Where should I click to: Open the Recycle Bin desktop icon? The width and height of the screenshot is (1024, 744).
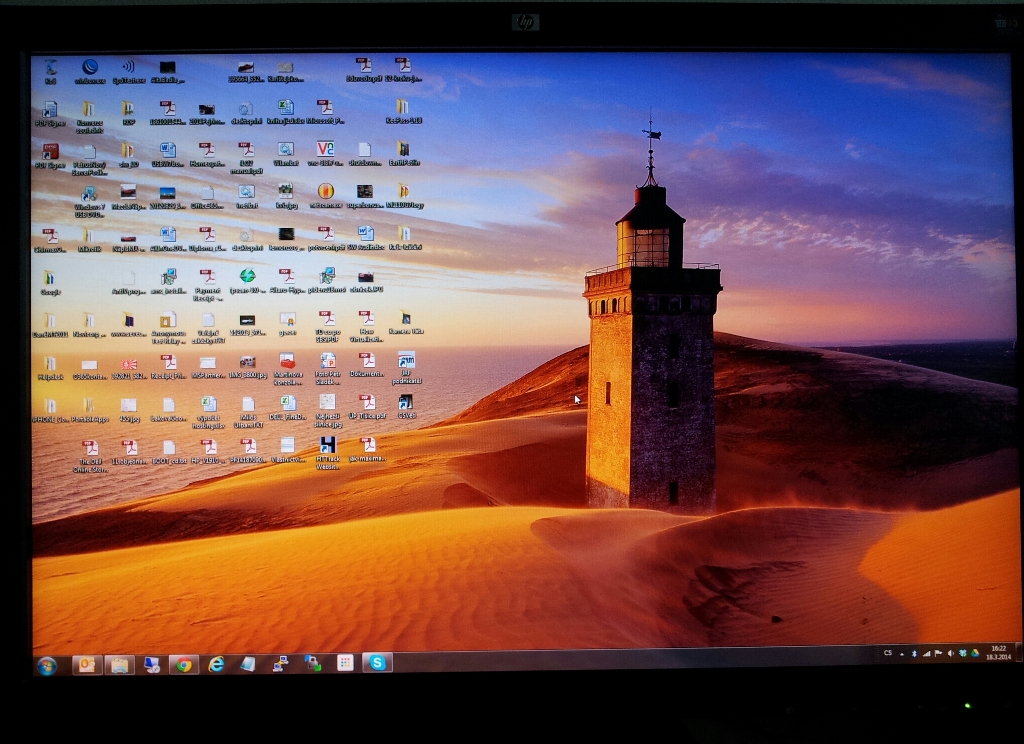[49, 68]
